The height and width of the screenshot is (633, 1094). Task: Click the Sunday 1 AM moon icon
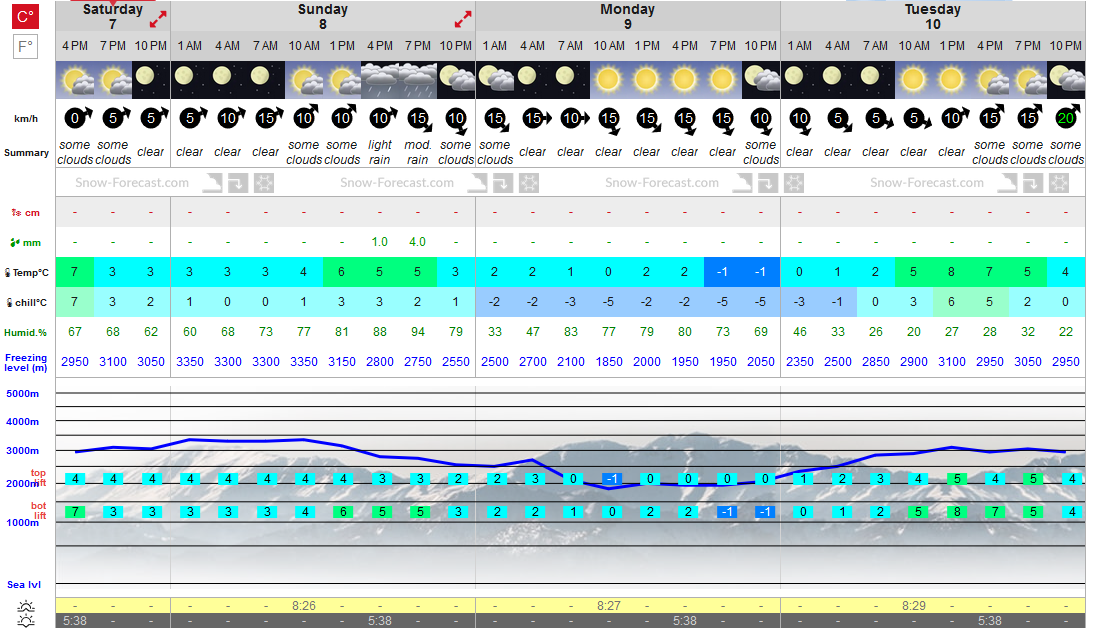pyautogui.click(x=190, y=80)
